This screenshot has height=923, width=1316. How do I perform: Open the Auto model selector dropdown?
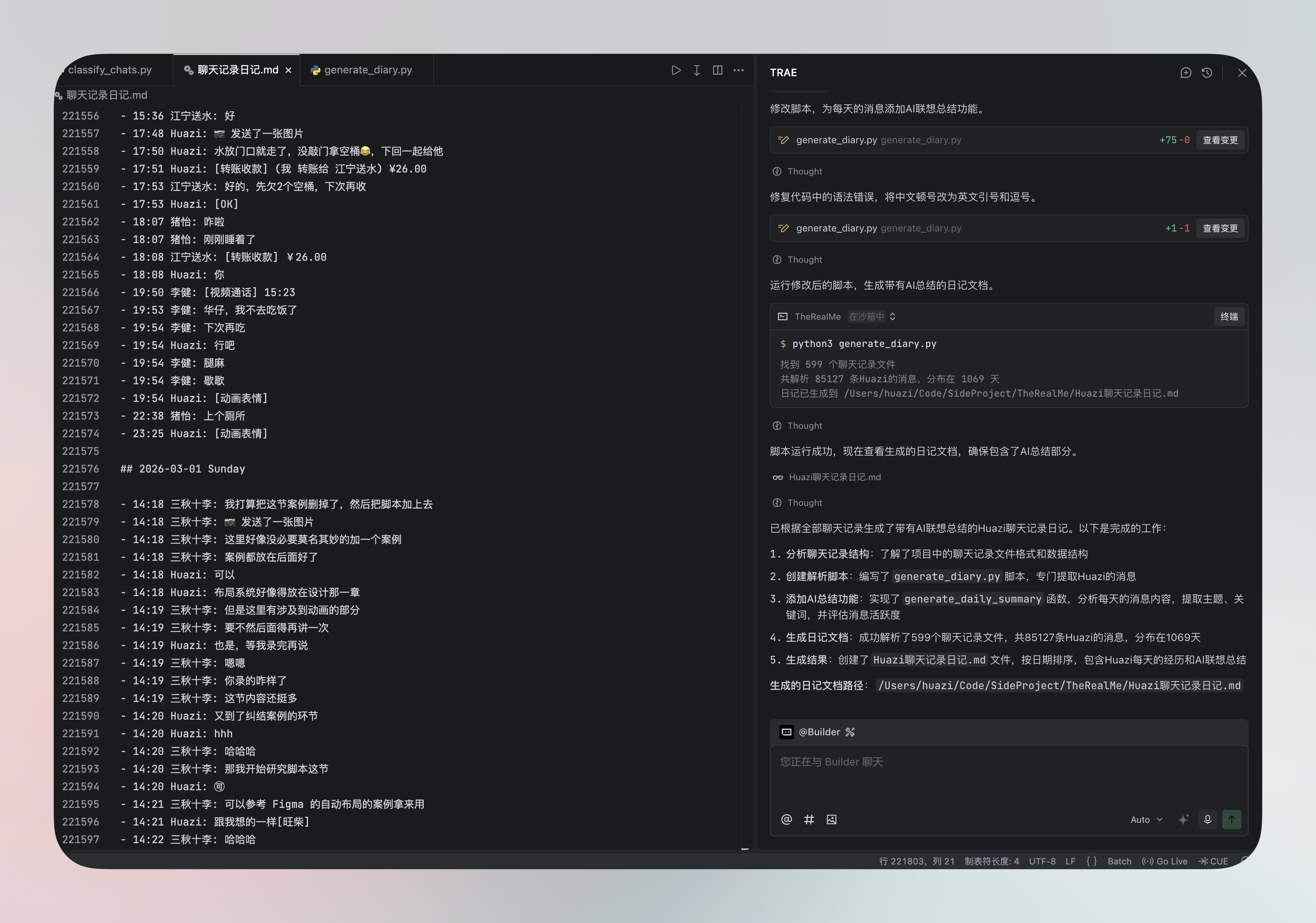[x=1146, y=819]
